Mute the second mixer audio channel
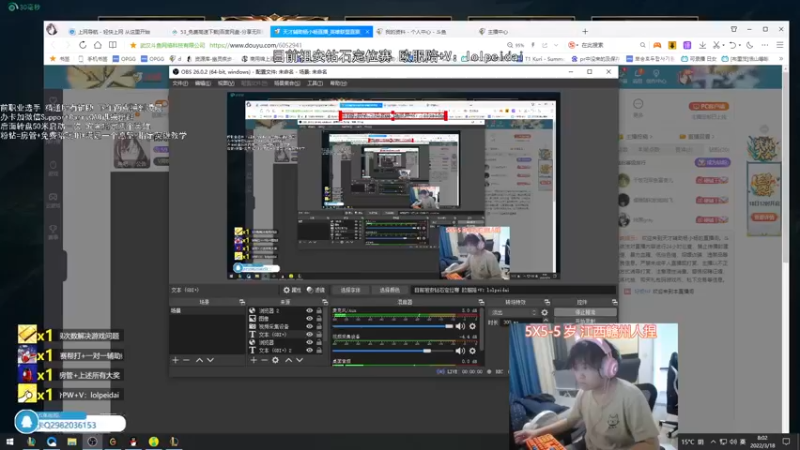Image resolution: width=800 pixels, height=450 pixels. [x=460, y=351]
